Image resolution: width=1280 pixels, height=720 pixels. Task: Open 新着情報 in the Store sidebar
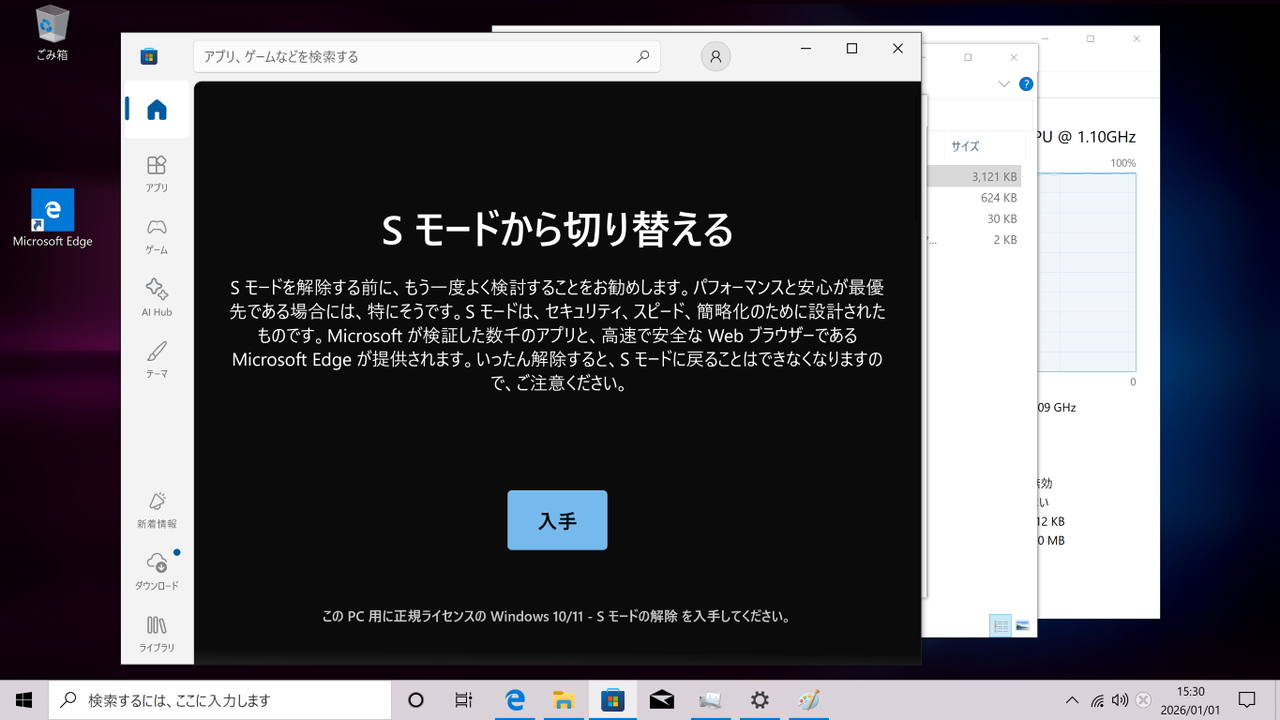[156, 510]
